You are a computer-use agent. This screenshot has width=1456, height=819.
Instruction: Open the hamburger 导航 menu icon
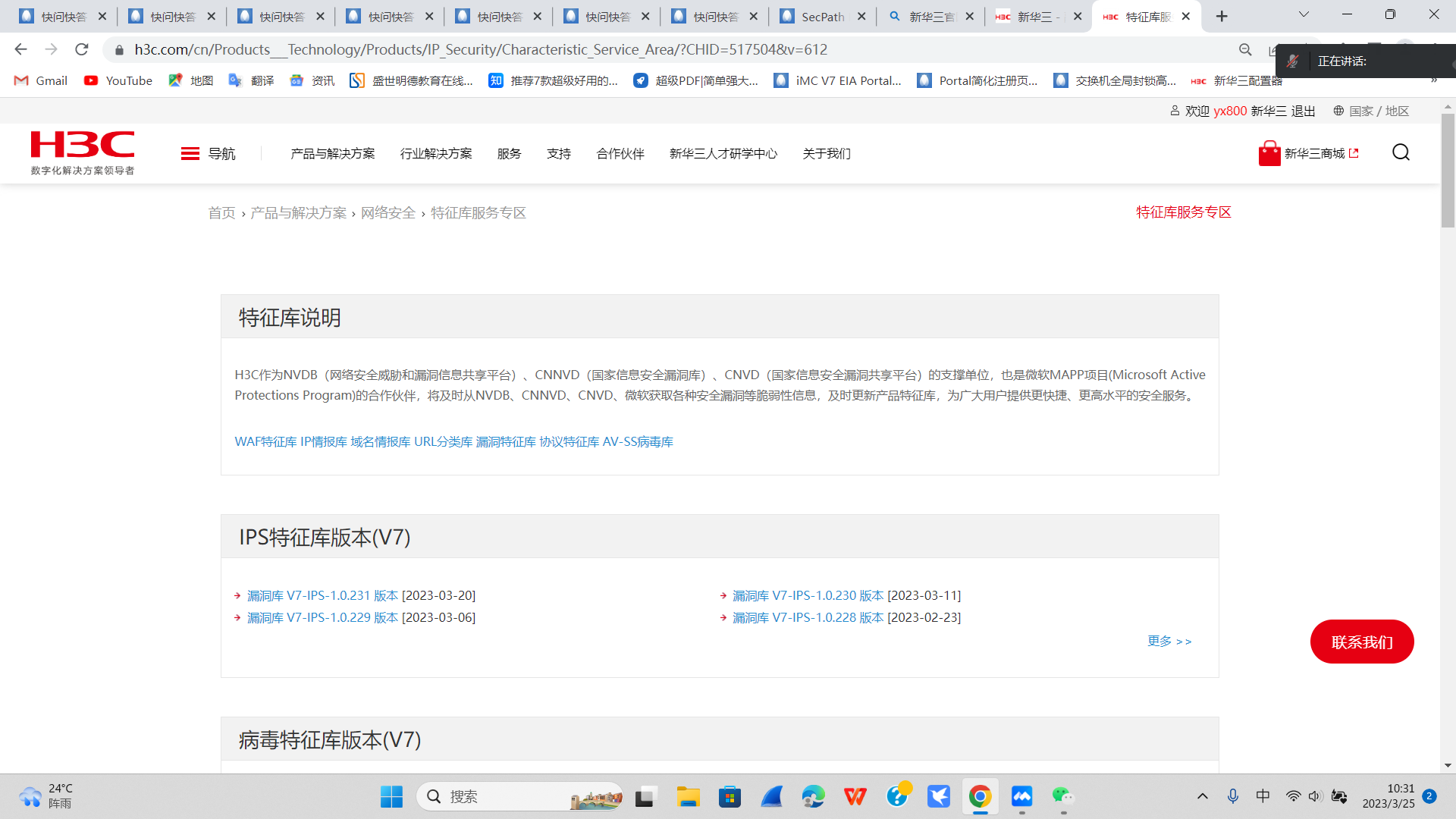(190, 154)
